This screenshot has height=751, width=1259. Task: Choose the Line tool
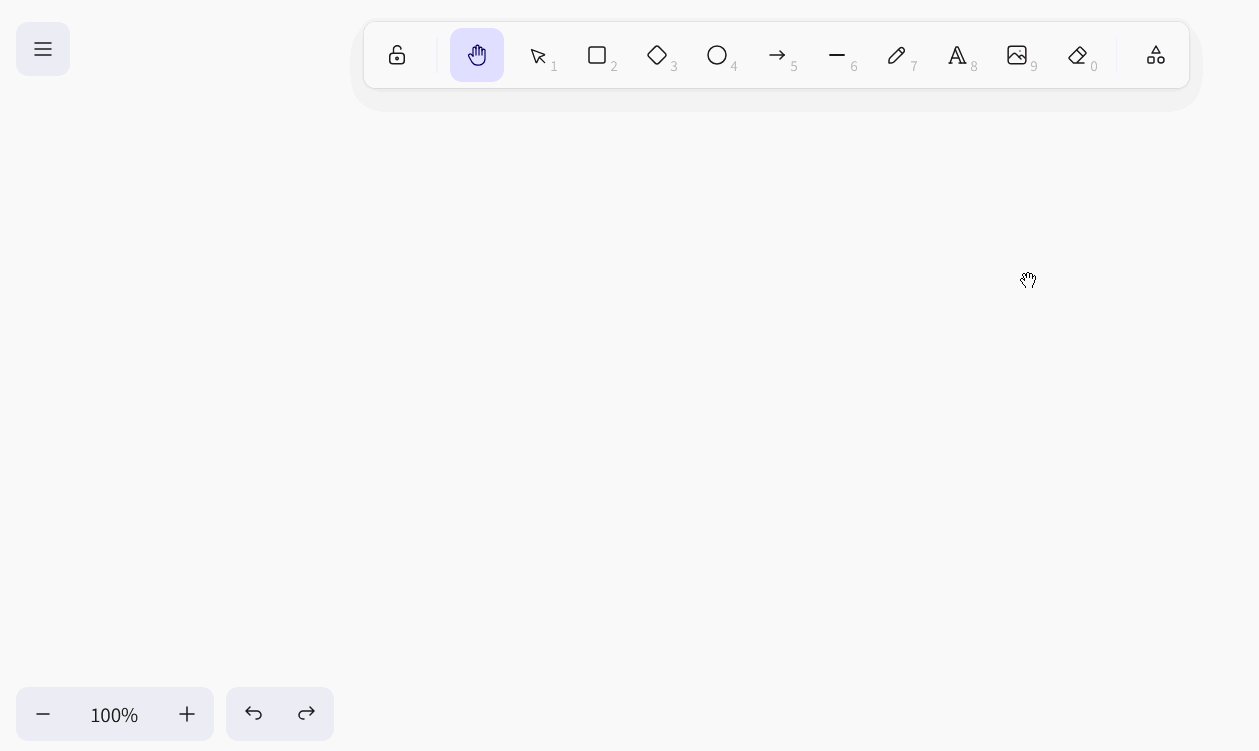coord(837,55)
